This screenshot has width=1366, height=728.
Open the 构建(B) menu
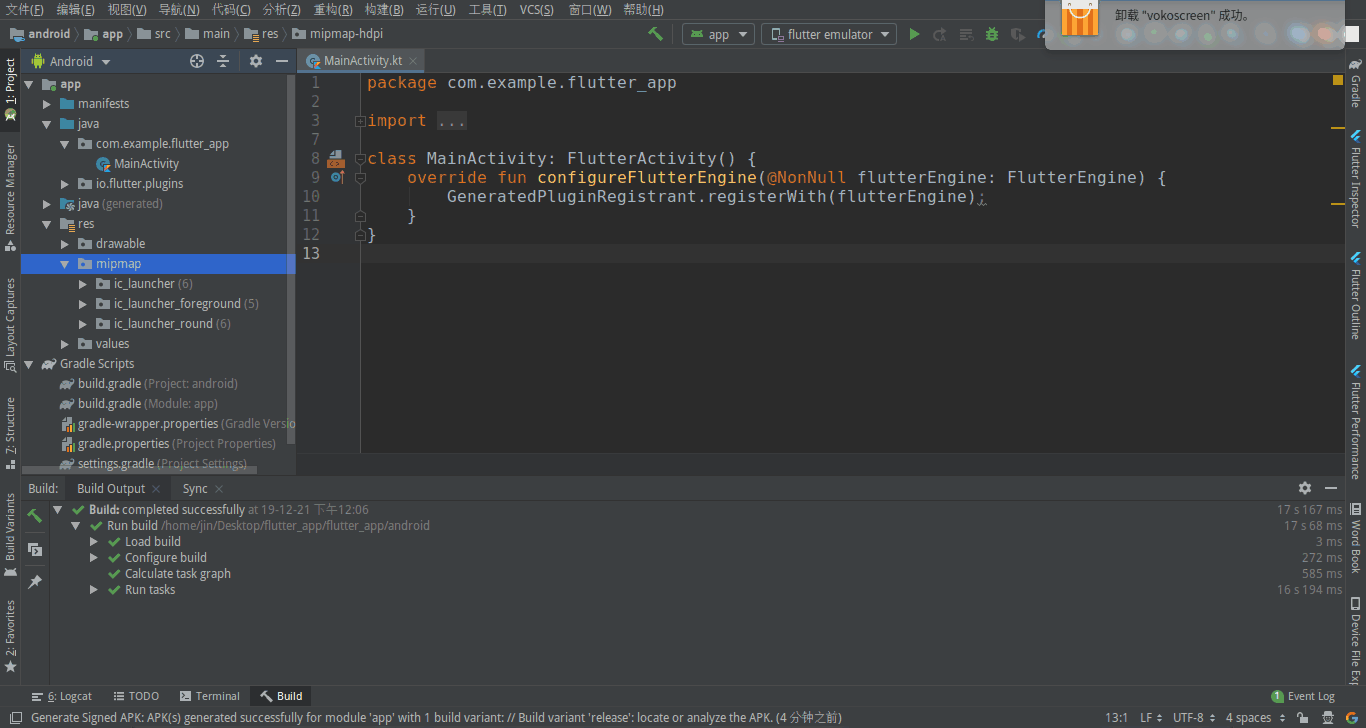[384, 10]
